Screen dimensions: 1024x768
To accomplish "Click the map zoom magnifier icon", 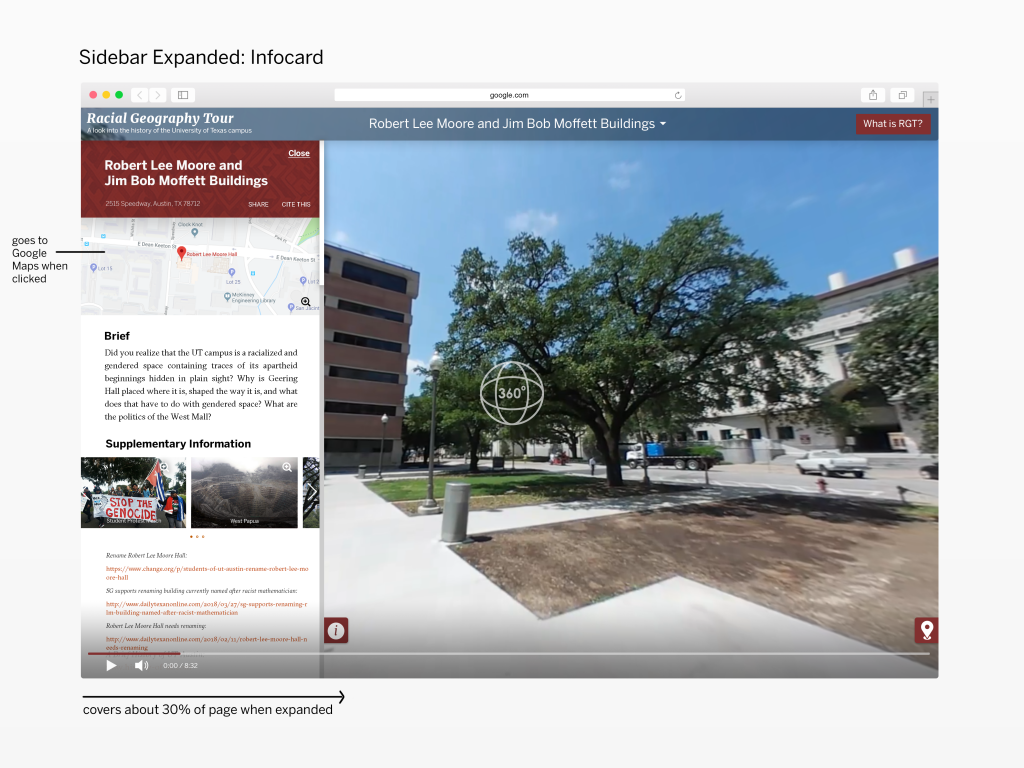I will pos(306,302).
